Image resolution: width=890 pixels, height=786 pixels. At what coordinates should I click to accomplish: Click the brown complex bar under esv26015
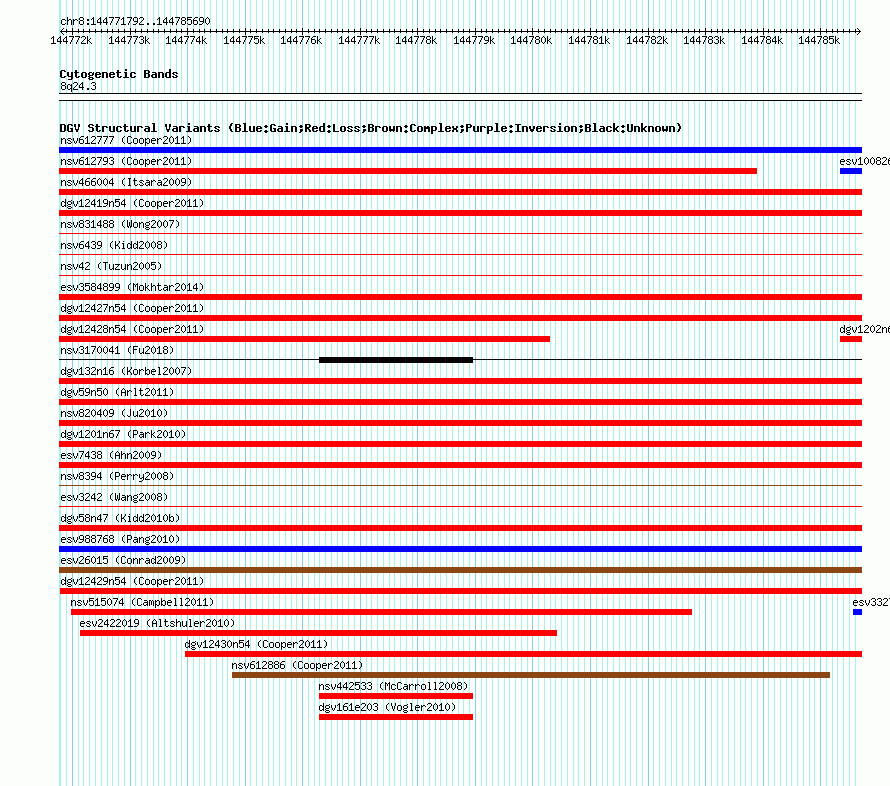[460, 570]
